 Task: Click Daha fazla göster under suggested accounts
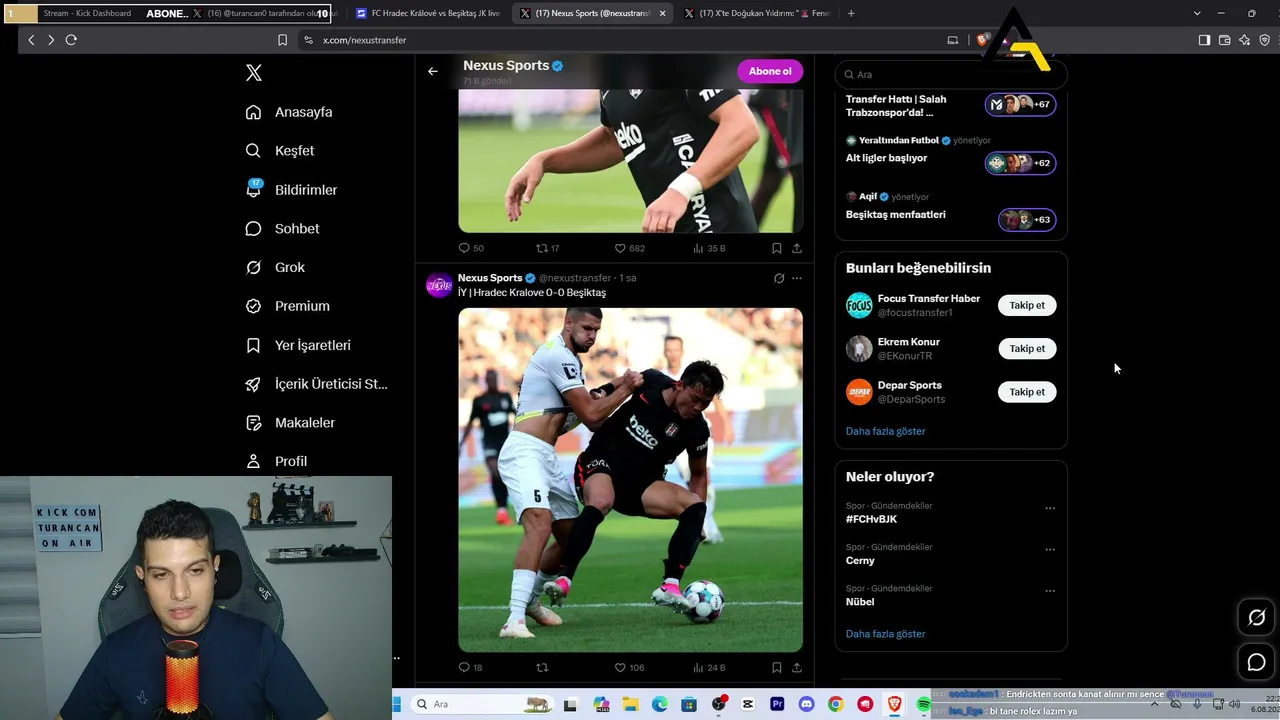[885, 431]
